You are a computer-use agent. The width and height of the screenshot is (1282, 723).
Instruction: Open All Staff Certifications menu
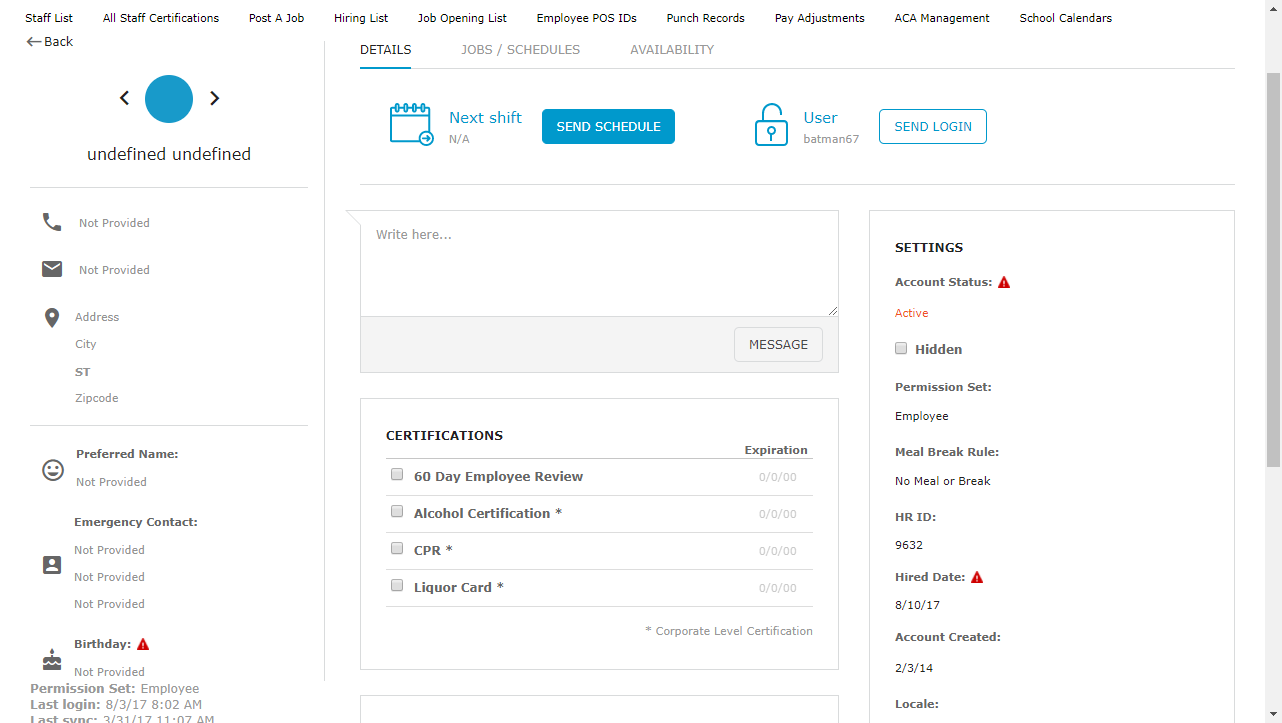pyautogui.click(x=161, y=18)
